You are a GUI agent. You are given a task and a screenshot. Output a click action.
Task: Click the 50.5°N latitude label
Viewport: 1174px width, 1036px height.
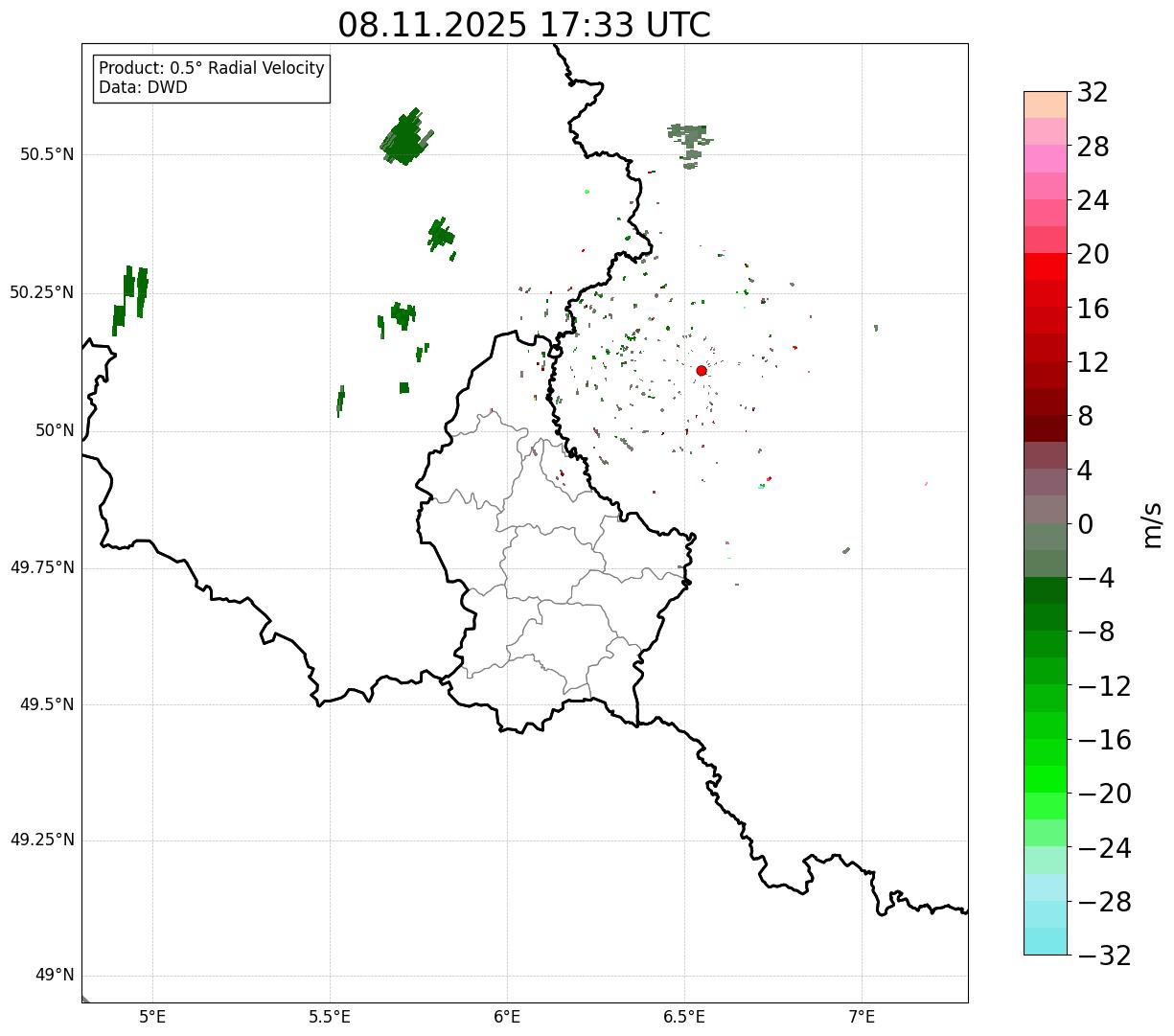[46, 154]
